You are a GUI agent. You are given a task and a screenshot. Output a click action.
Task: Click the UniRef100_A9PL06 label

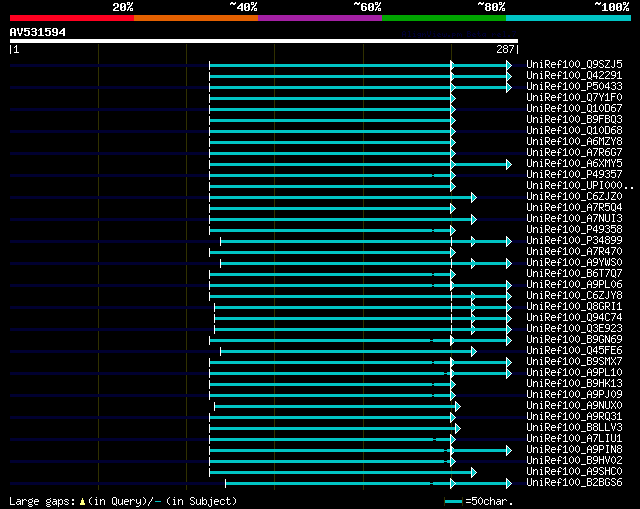(x=574, y=285)
